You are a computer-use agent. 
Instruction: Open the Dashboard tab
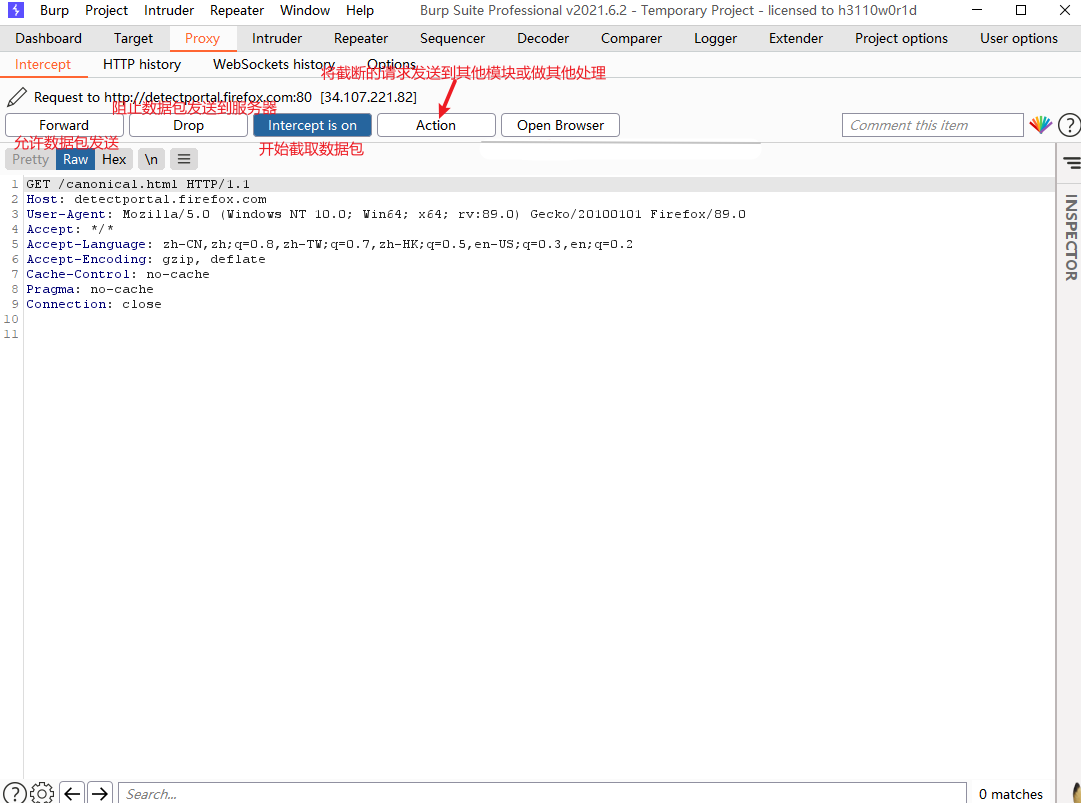click(x=48, y=38)
